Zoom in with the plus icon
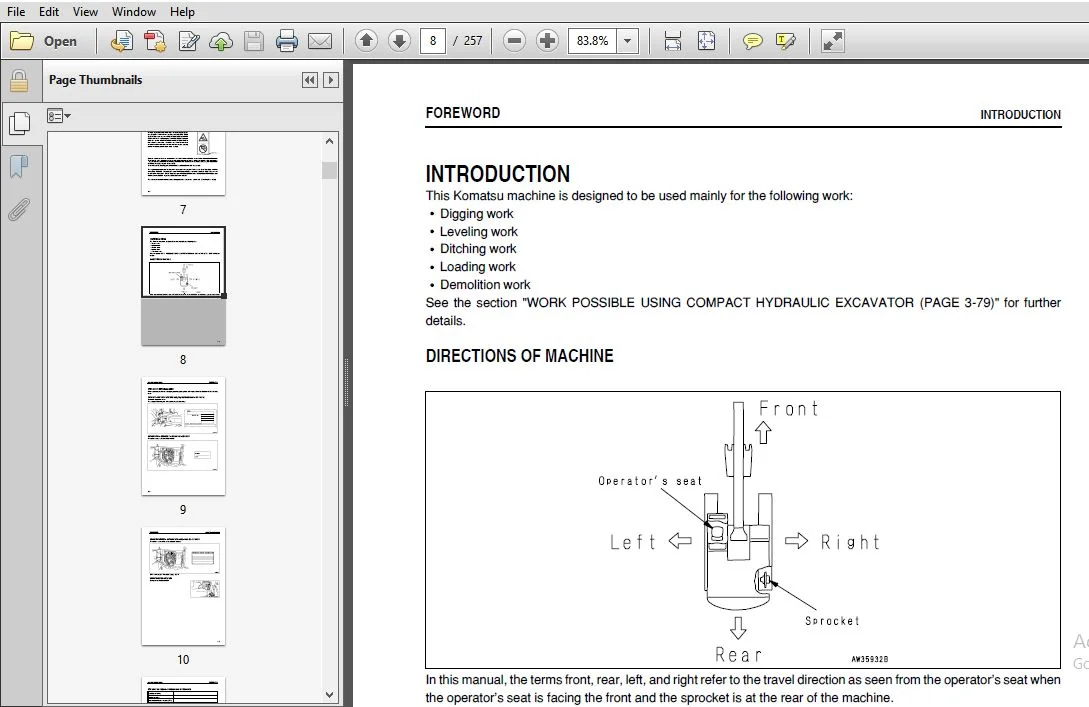Screen dimensions: 1089x707 coord(547,41)
